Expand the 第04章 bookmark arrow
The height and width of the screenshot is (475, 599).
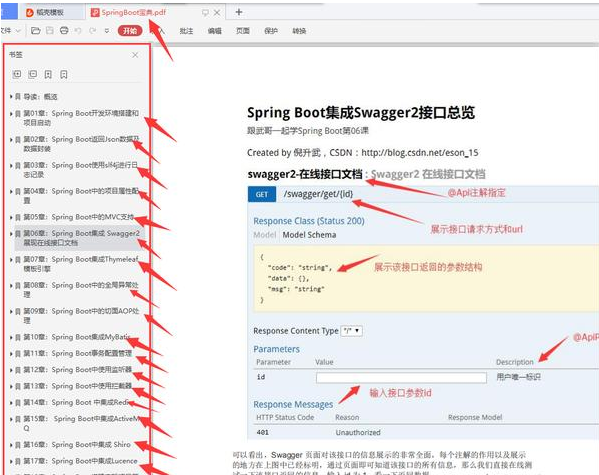click(11, 191)
